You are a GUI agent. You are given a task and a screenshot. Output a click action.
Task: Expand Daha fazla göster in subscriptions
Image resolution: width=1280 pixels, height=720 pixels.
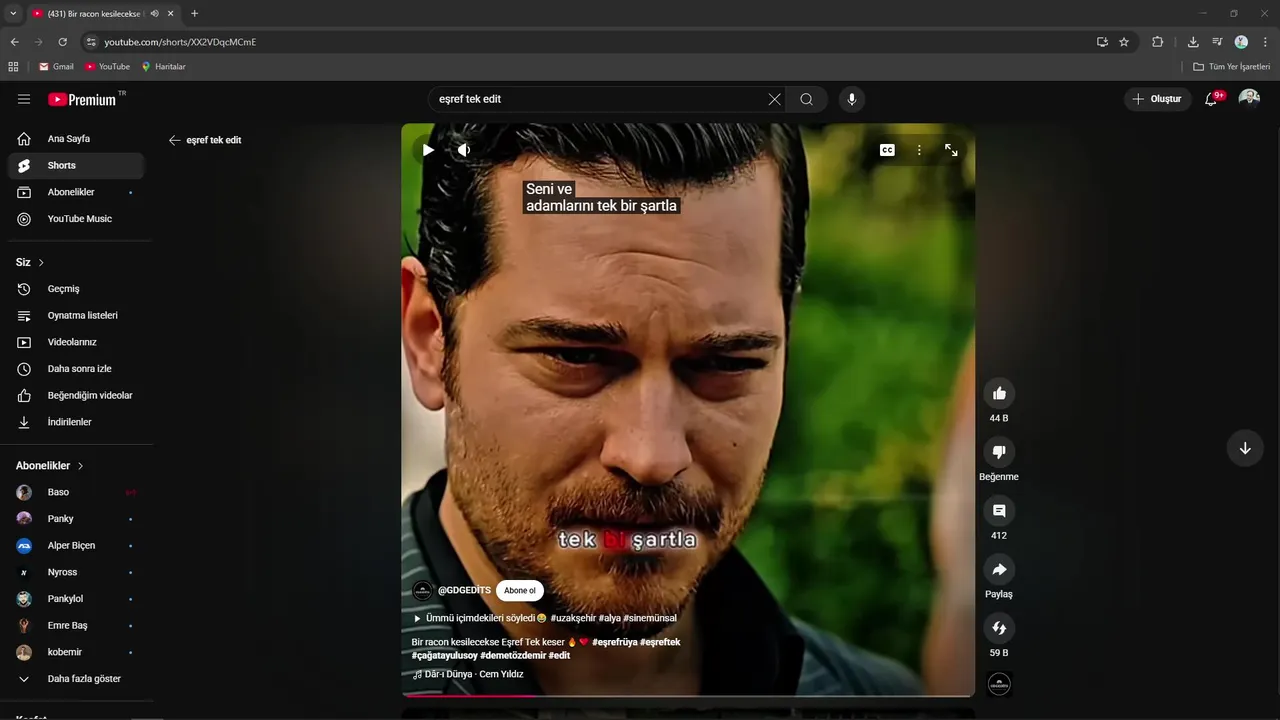76,679
